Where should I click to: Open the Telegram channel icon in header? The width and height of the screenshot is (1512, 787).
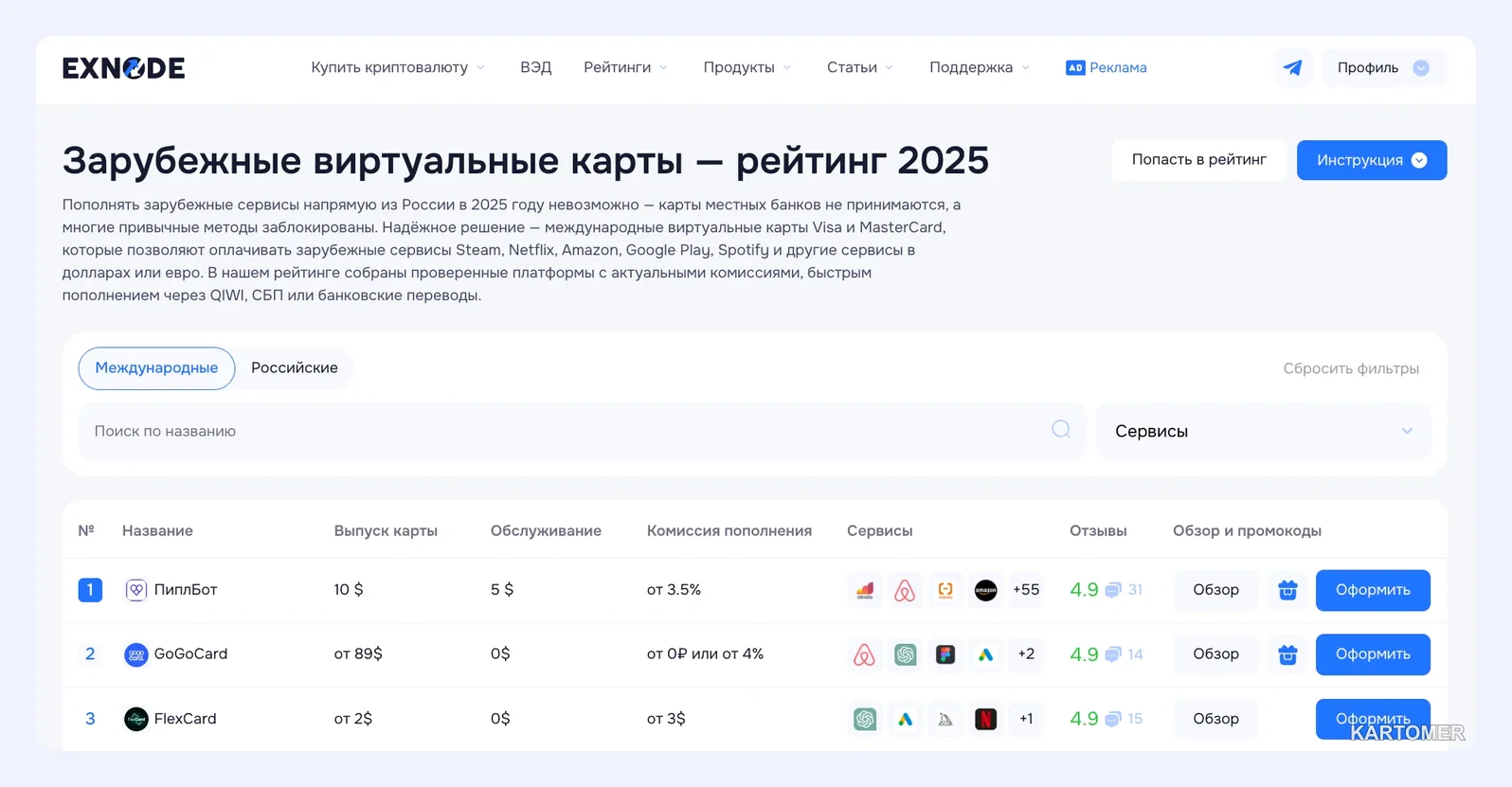click(x=1292, y=67)
